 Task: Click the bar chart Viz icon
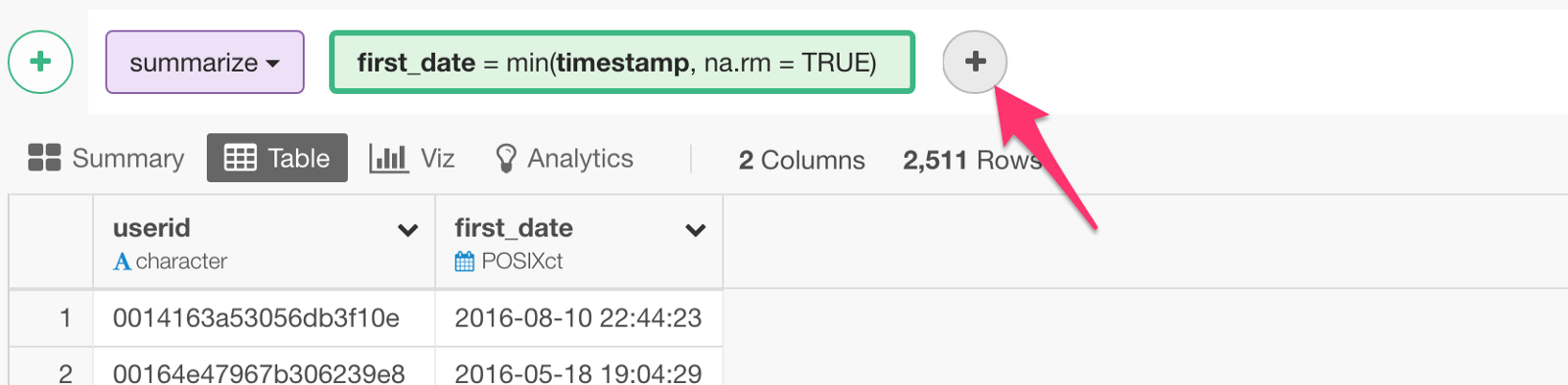388,158
